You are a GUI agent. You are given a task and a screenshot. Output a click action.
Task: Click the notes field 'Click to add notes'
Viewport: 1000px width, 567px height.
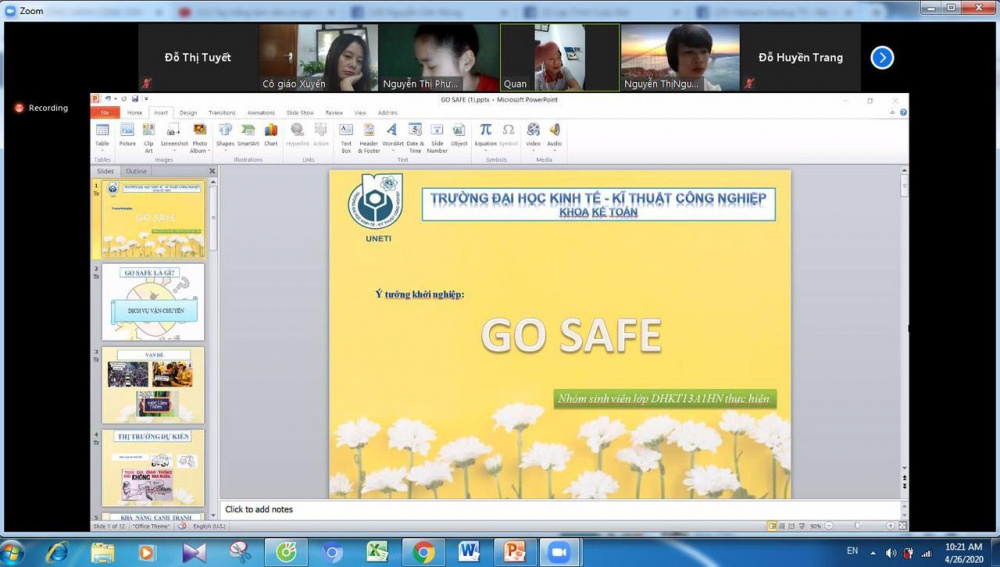point(560,509)
